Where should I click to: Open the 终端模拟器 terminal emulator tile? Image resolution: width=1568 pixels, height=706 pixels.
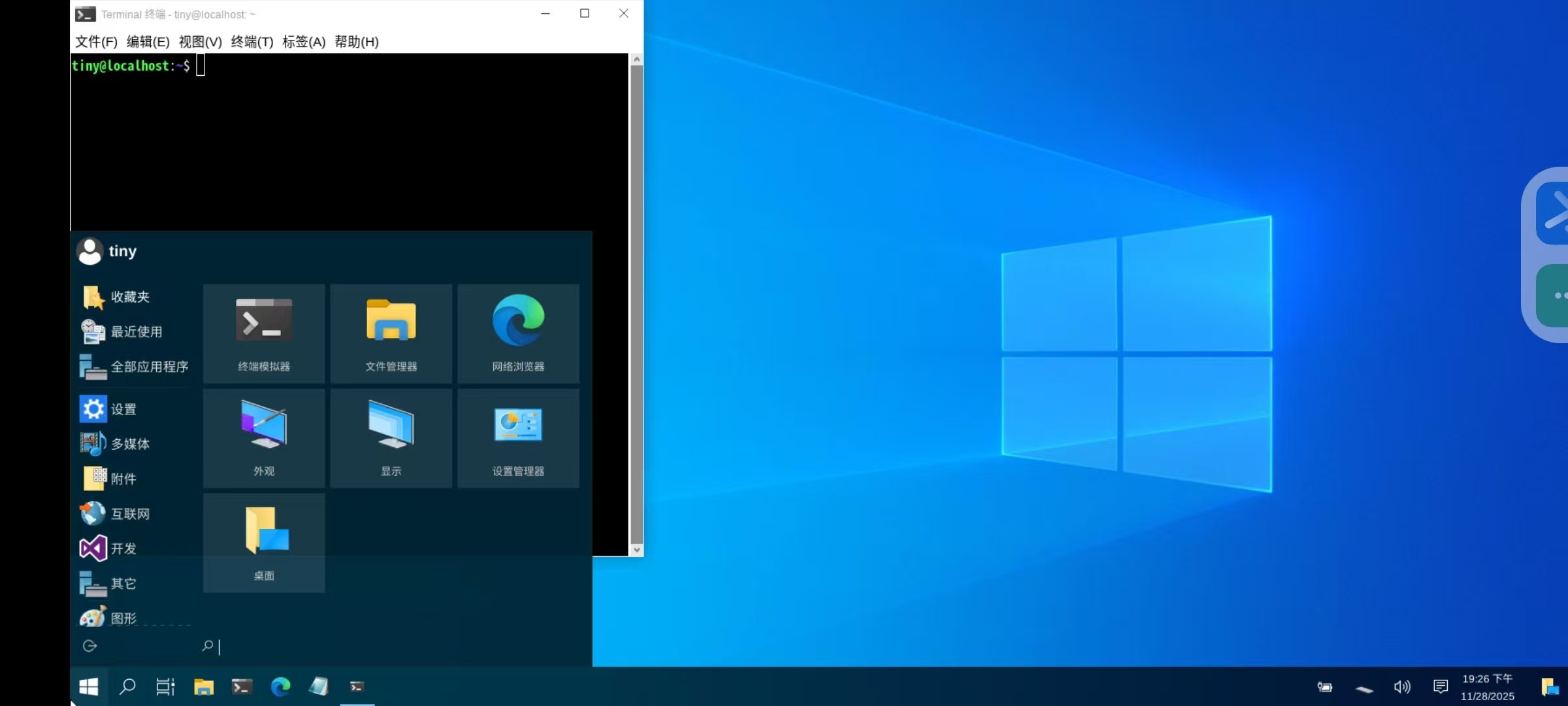pos(264,333)
